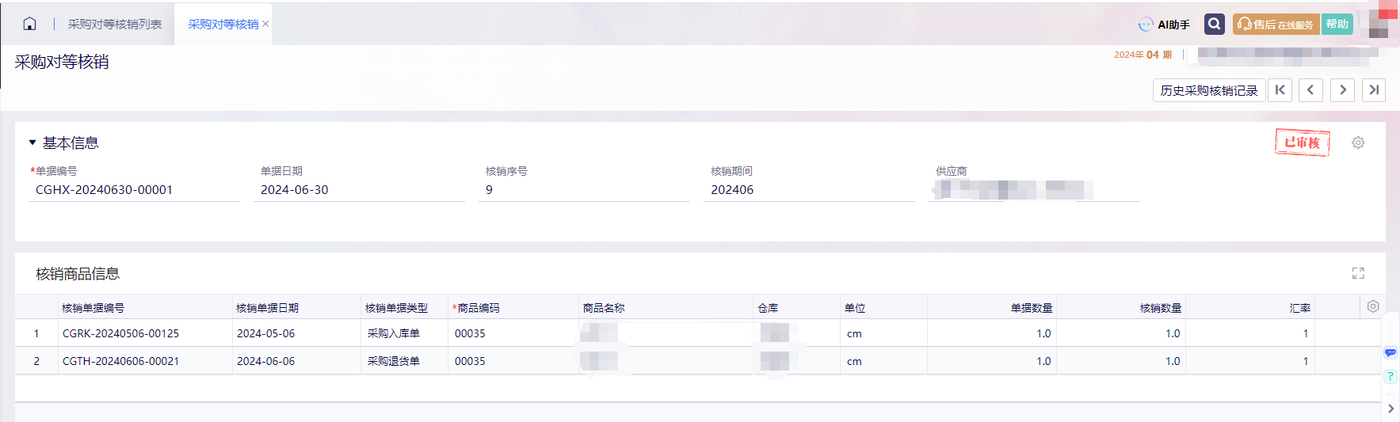Click the 单据数量 column header

(x=992, y=308)
